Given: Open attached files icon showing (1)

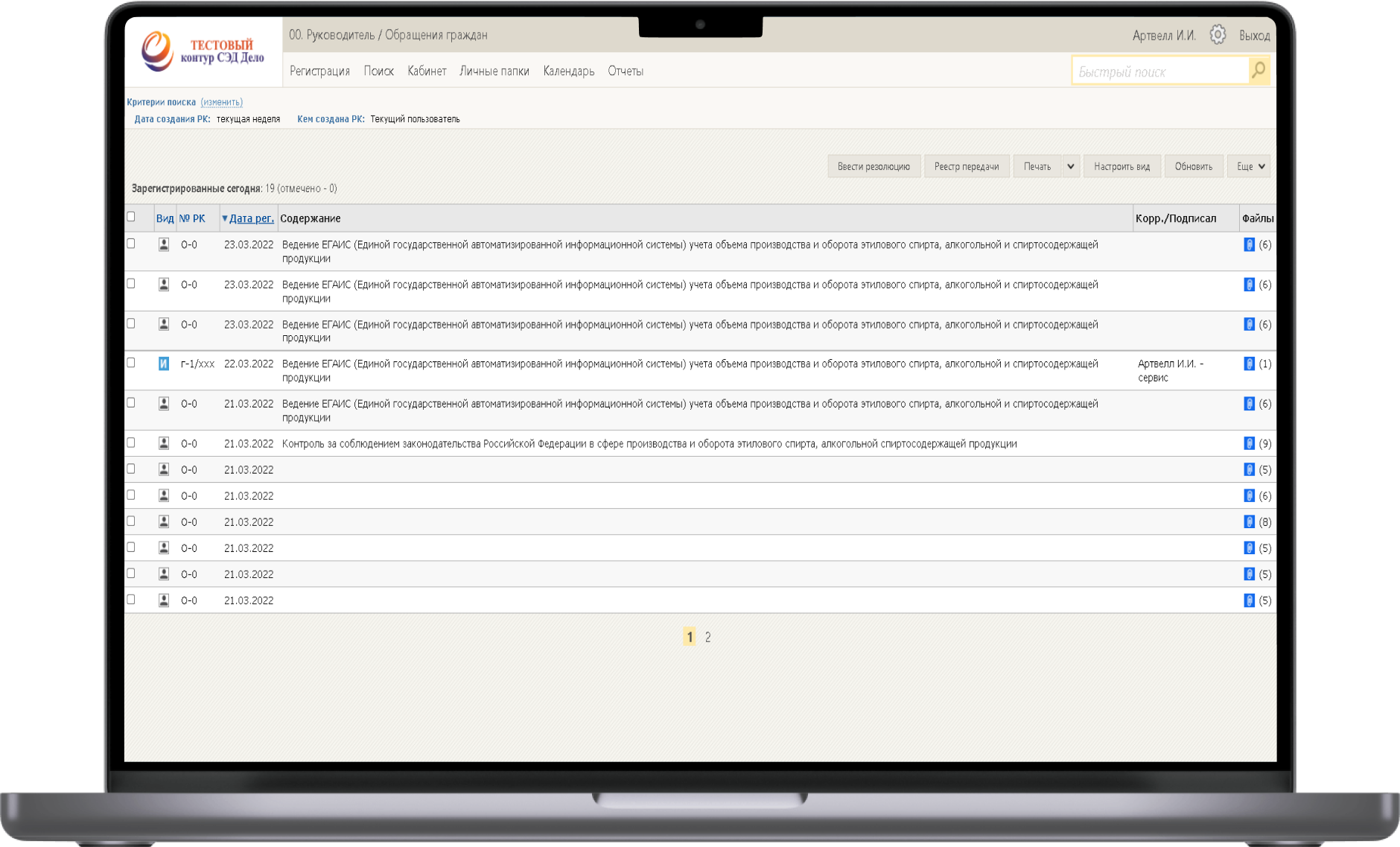Looking at the screenshot, I should (x=1249, y=364).
